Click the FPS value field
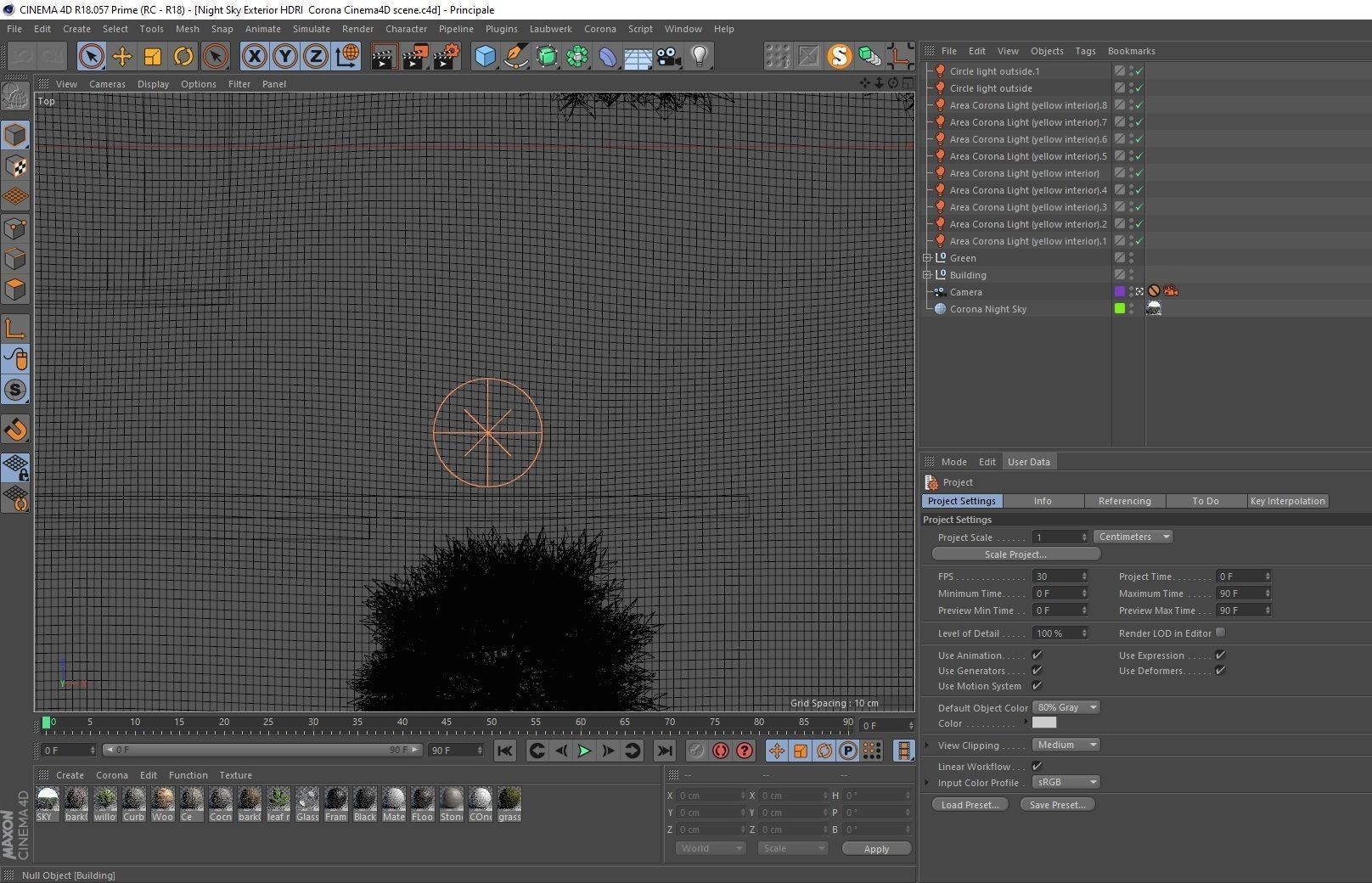 (x=1060, y=576)
